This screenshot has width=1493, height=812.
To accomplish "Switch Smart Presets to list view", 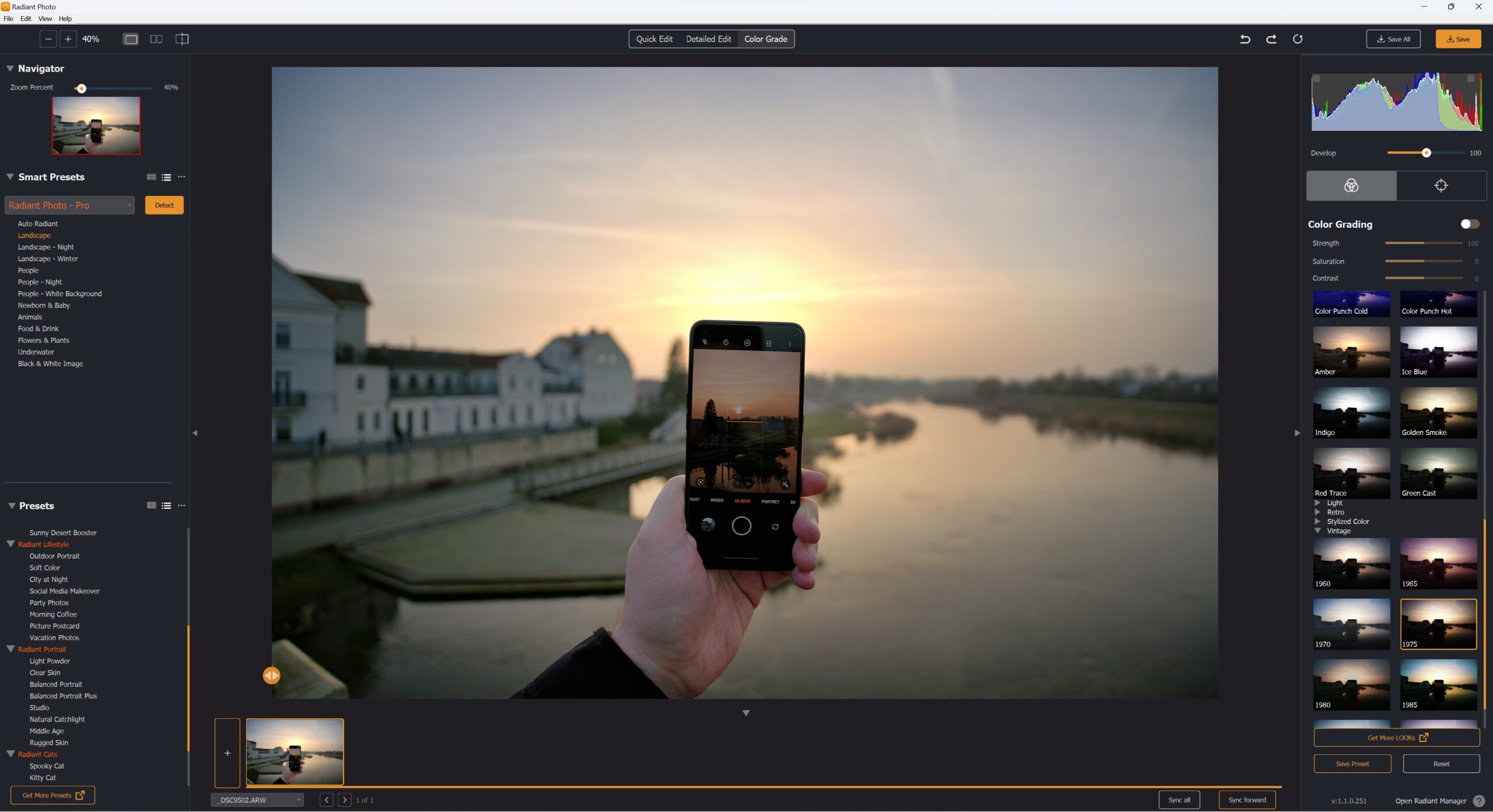I will (x=166, y=177).
